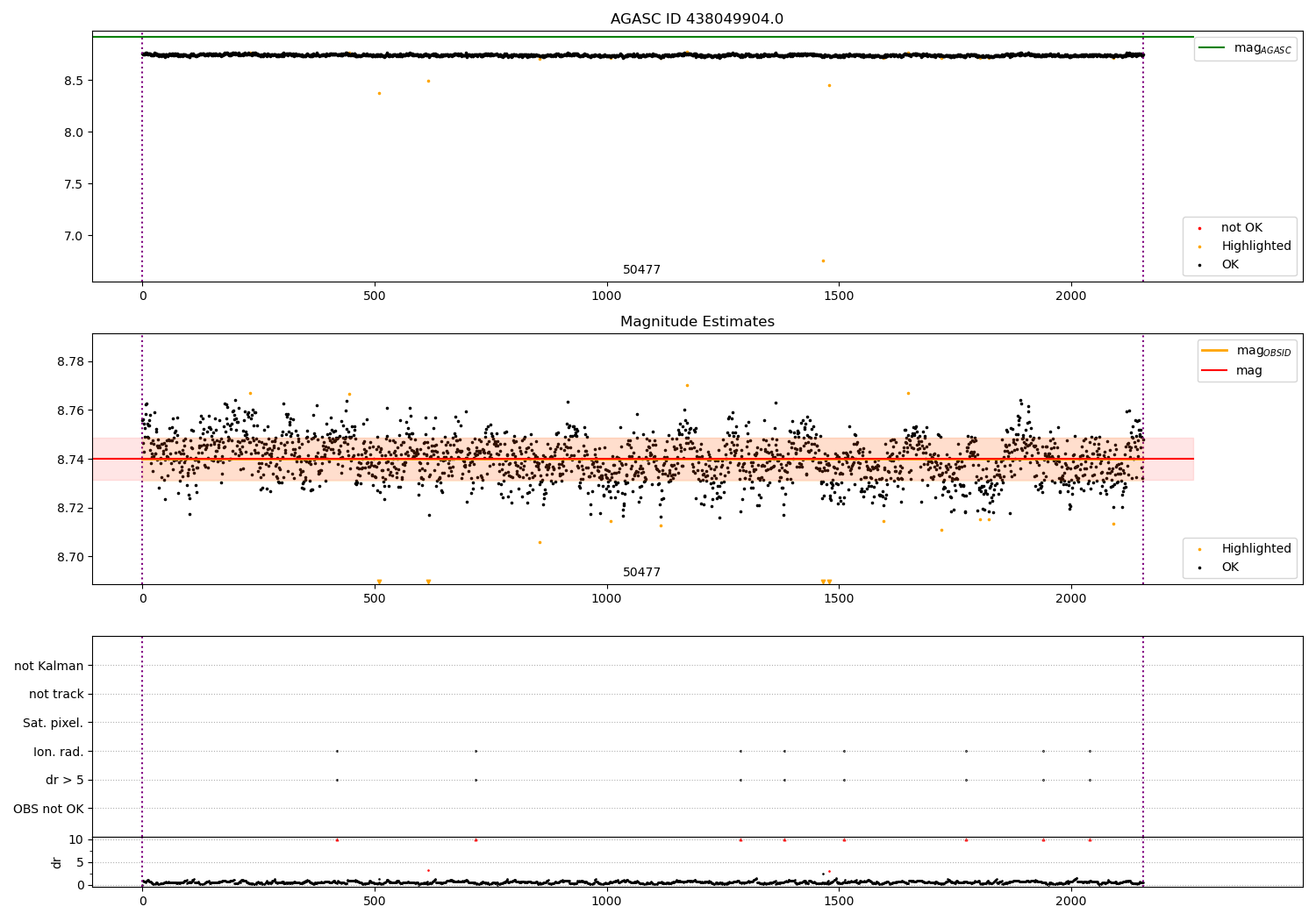Click the 'dr' y-axis label
This screenshot has height=921, width=1316.
click(x=57, y=862)
